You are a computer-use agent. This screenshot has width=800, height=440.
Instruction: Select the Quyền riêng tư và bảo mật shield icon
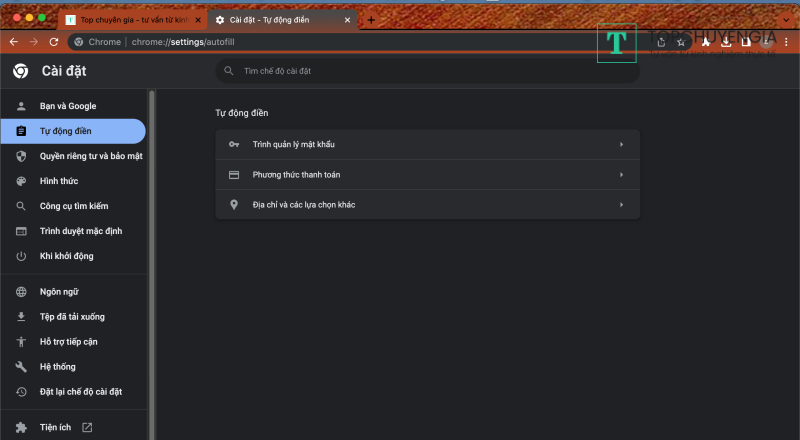pyautogui.click(x=21, y=156)
